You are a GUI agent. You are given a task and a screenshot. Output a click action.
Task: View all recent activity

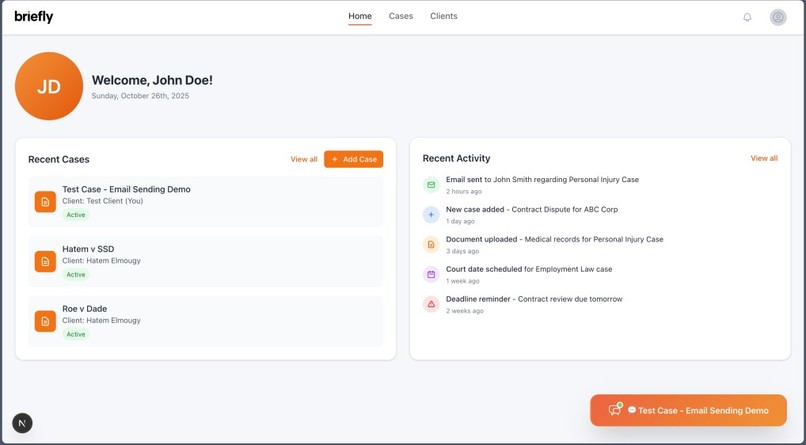(x=764, y=158)
